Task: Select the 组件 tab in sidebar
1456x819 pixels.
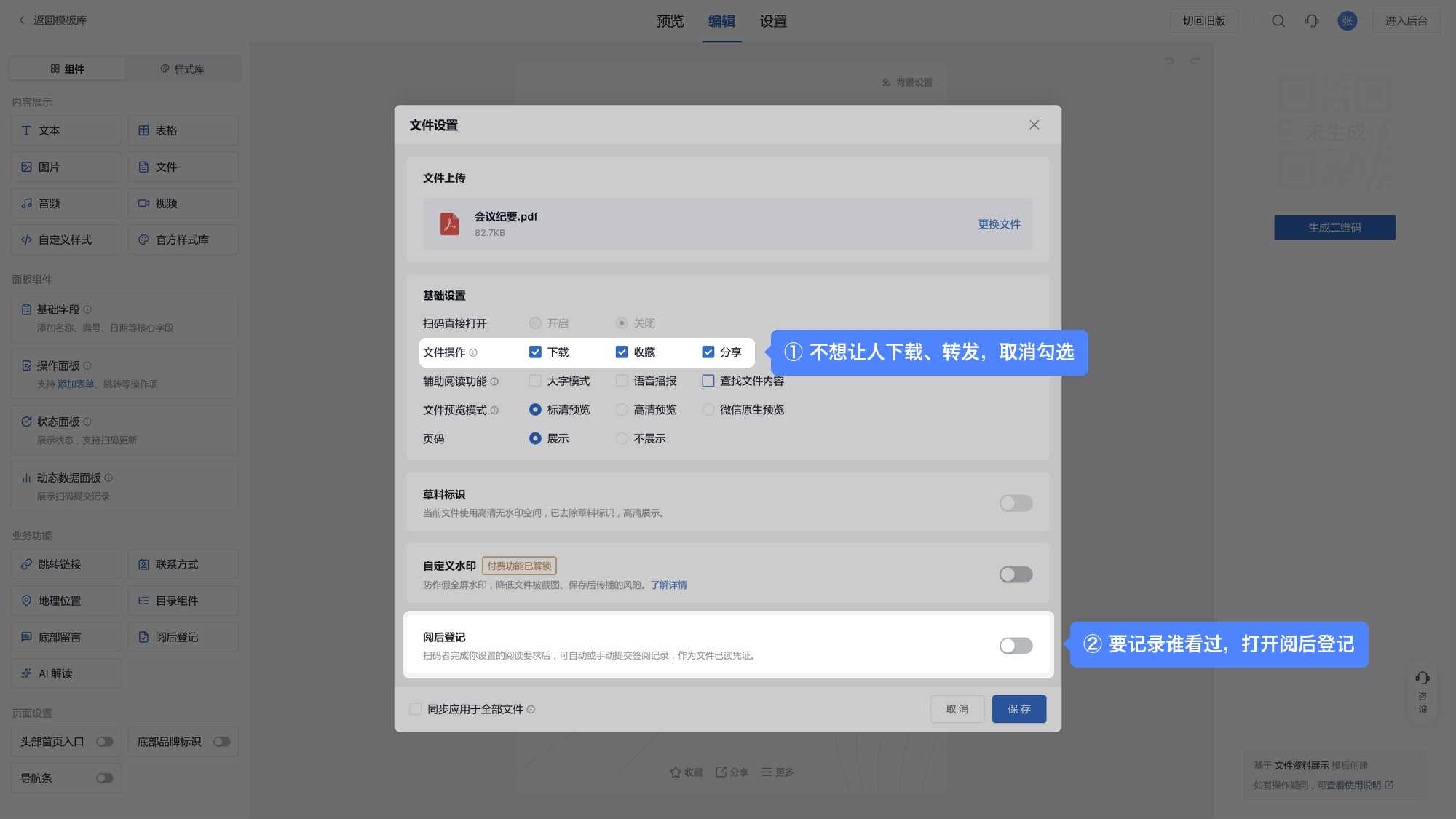Action: pyautogui.click(x=67, y=68)
